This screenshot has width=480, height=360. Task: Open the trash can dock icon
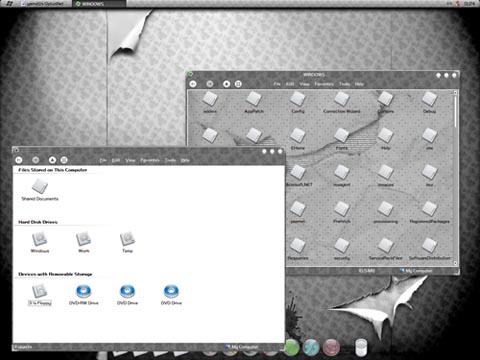[361, 347]
